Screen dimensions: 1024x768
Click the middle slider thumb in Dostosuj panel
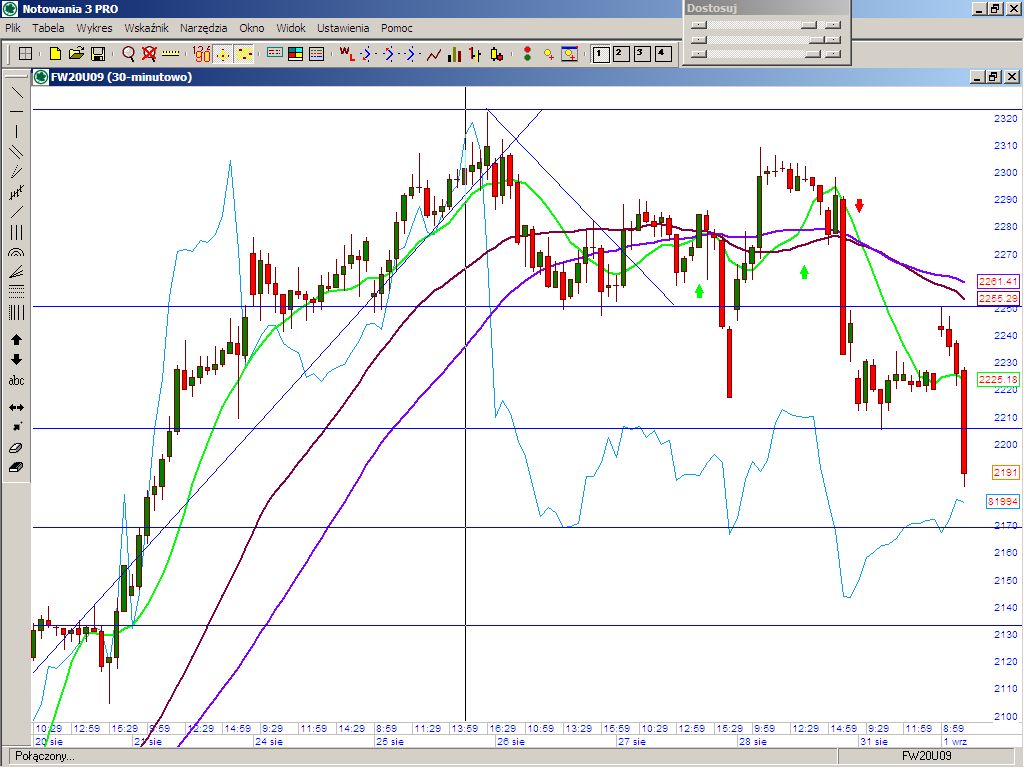coord(815,40)
